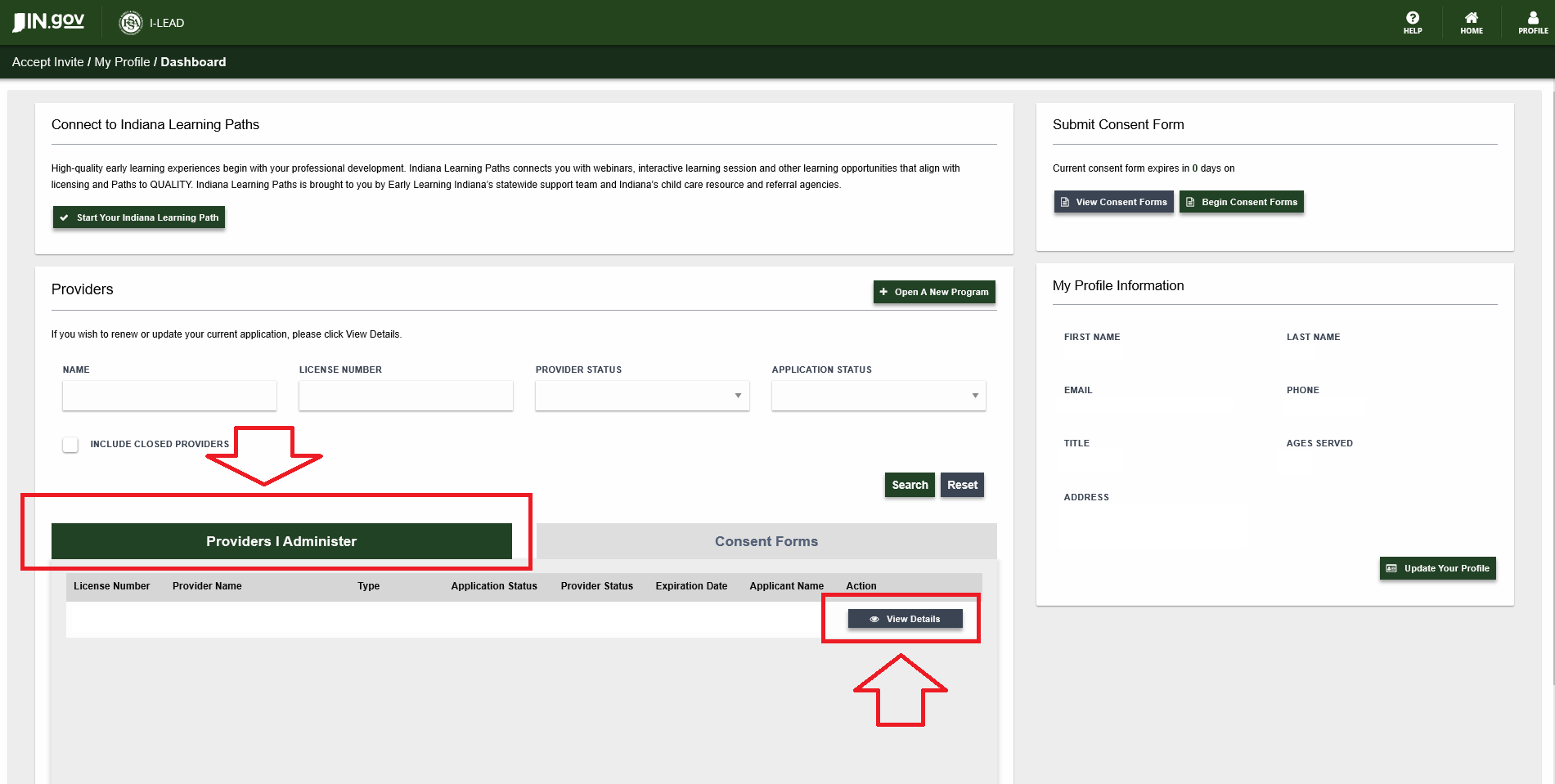Enable Include Closed Providers checkbox
This screenshot has width=1555, height=784.
pos(70,444)
